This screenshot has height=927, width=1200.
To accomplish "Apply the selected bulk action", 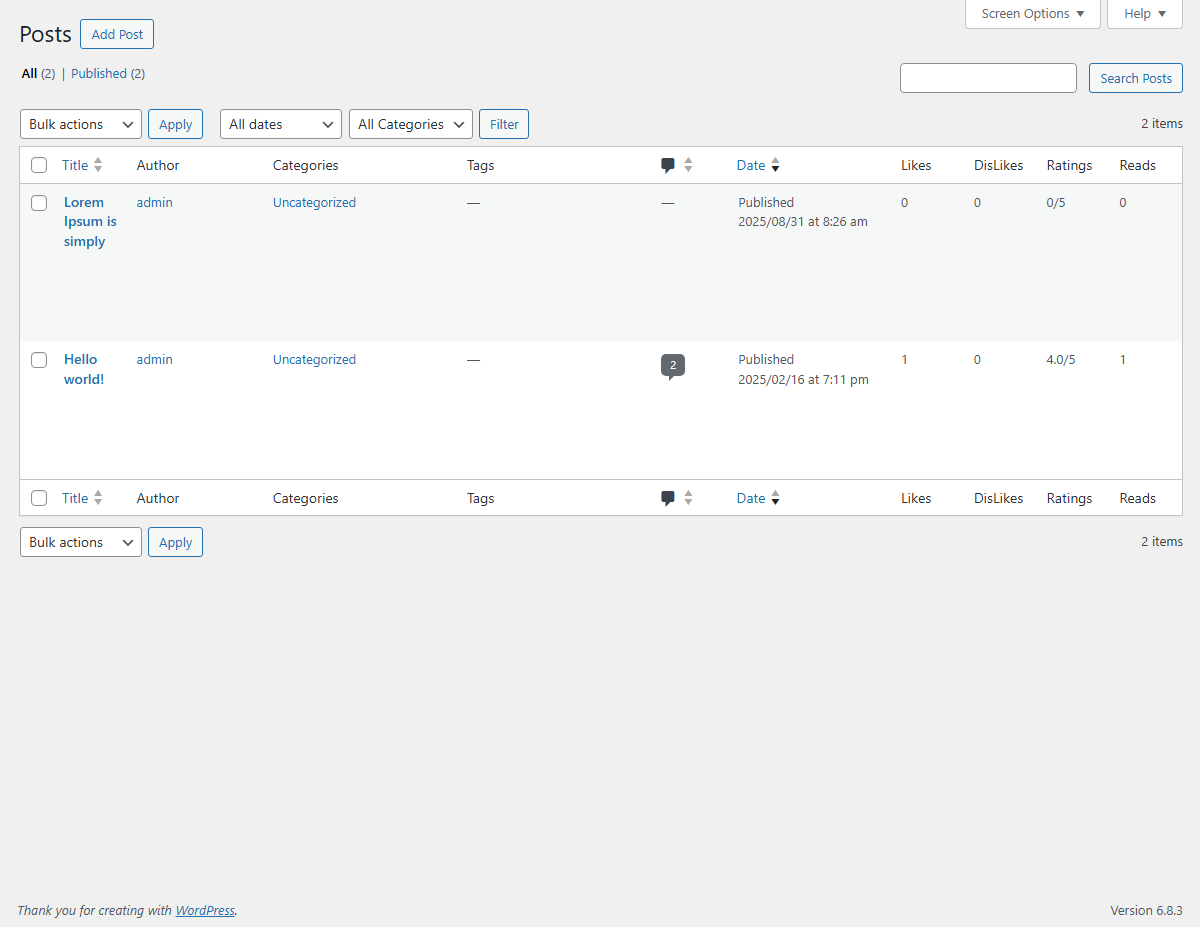I will pyautogui.click(x=175, y=123).
